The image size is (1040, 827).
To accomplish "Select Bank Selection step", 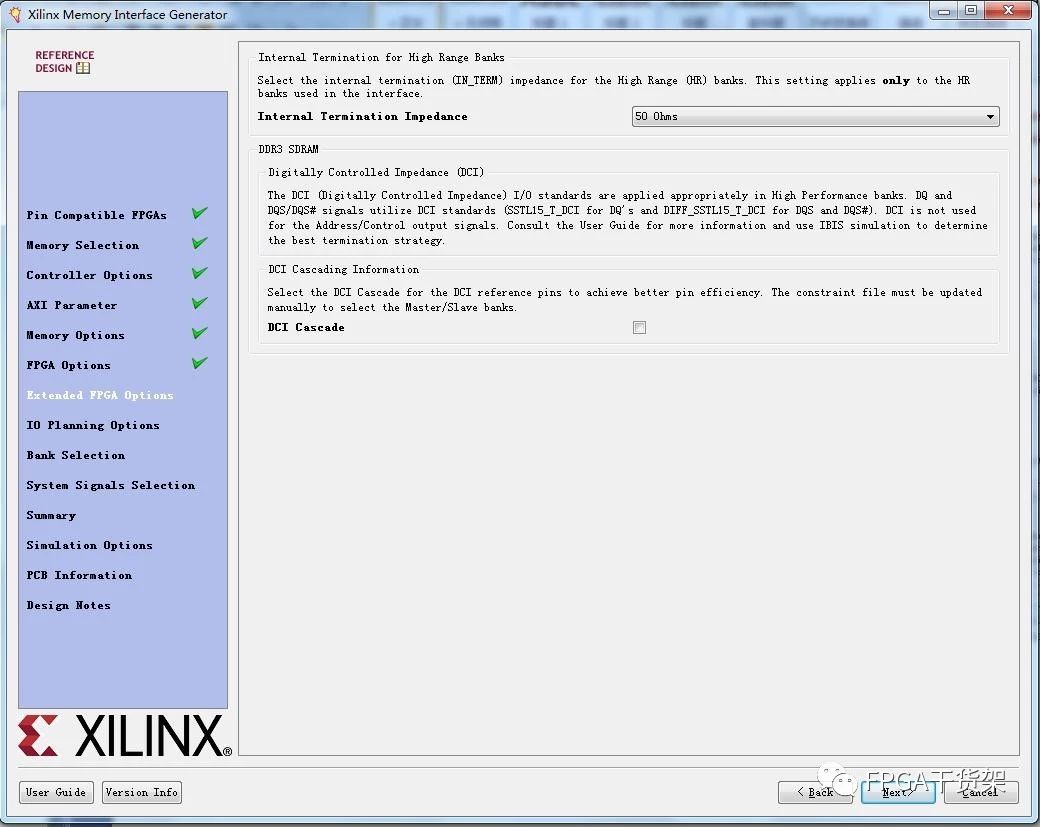I will (x=76, y=455).
